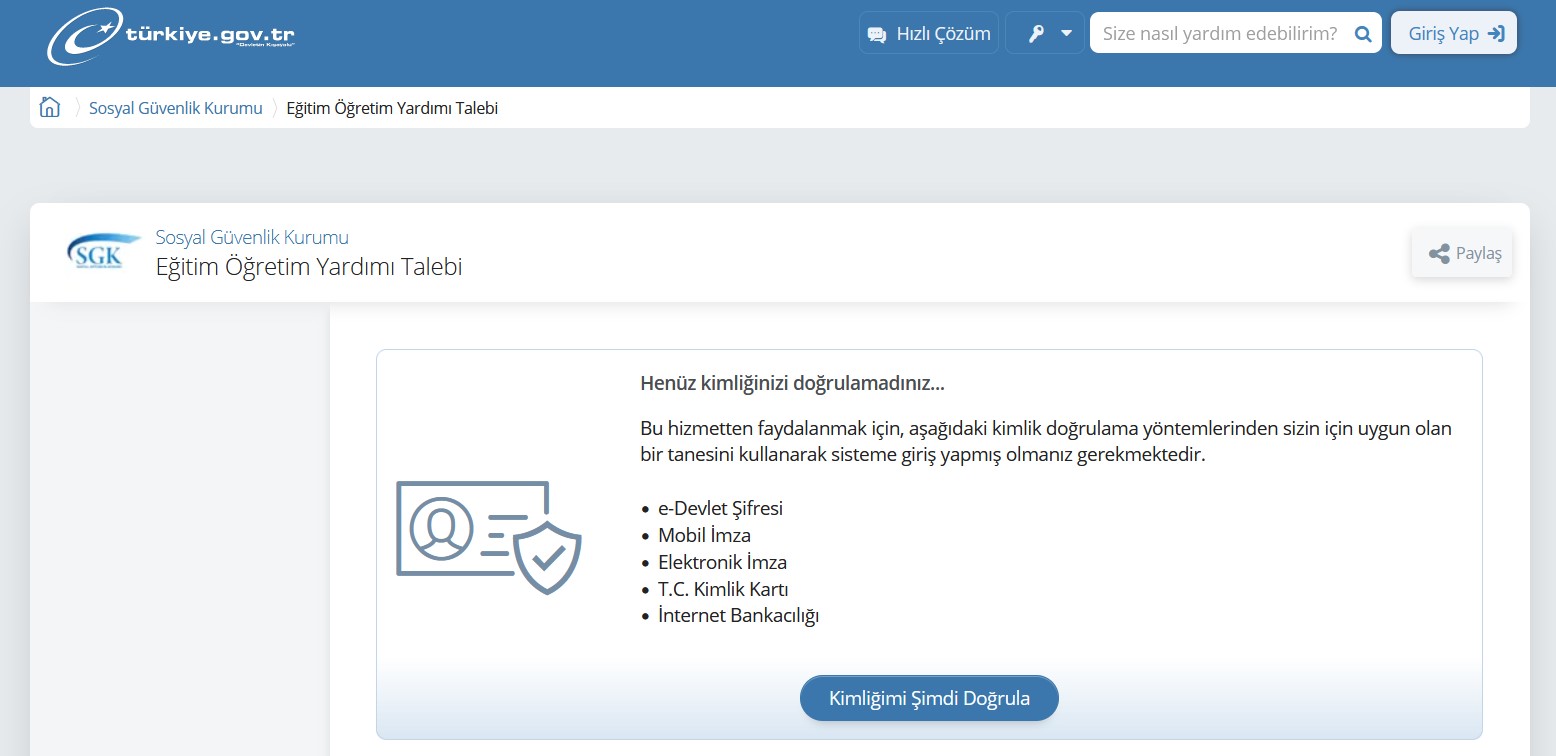Click the 'Eğitim Öğretim Yardımı Talebi' page heading
This screenshot has width=1556, height=756.
coord(309,267)
